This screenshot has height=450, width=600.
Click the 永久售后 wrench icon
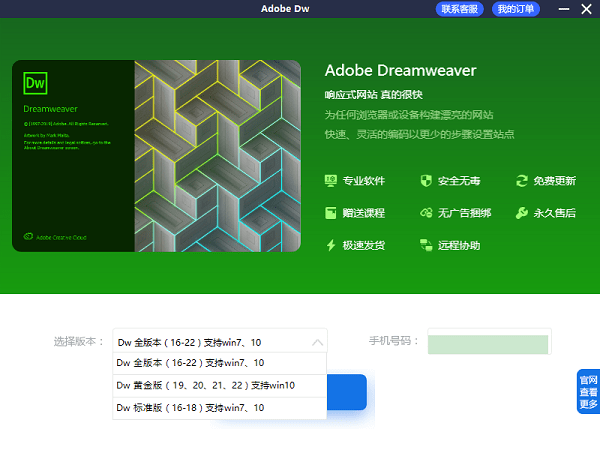[521, 213]
